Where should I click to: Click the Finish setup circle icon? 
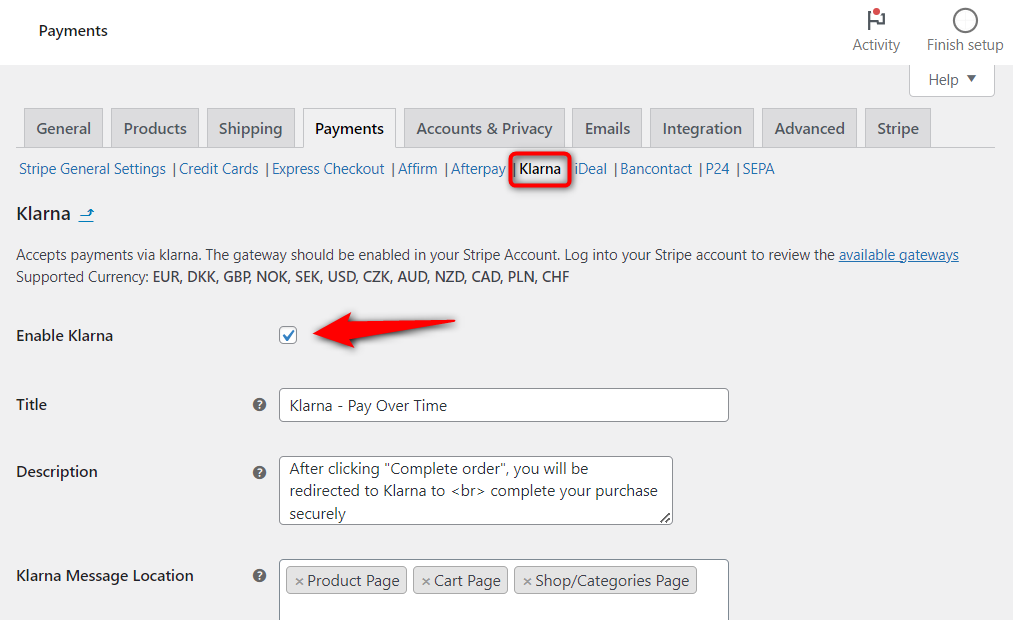(965, 20)
